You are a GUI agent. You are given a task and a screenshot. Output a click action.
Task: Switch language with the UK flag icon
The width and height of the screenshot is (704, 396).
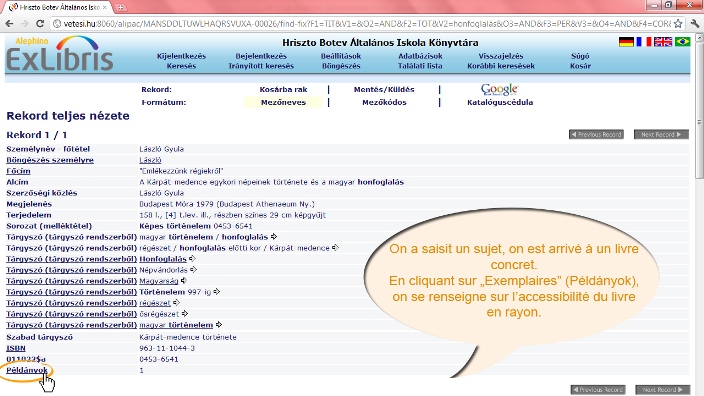663,42
